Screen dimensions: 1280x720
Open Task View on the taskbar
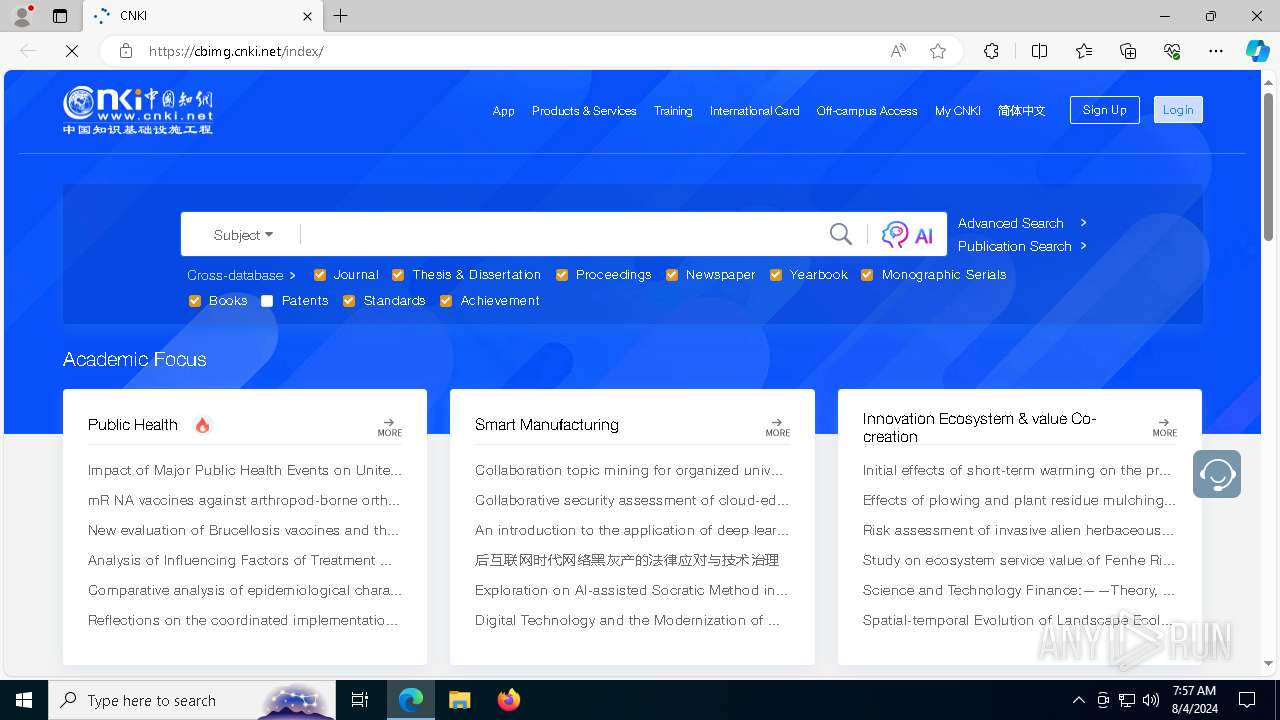[360, 700]
